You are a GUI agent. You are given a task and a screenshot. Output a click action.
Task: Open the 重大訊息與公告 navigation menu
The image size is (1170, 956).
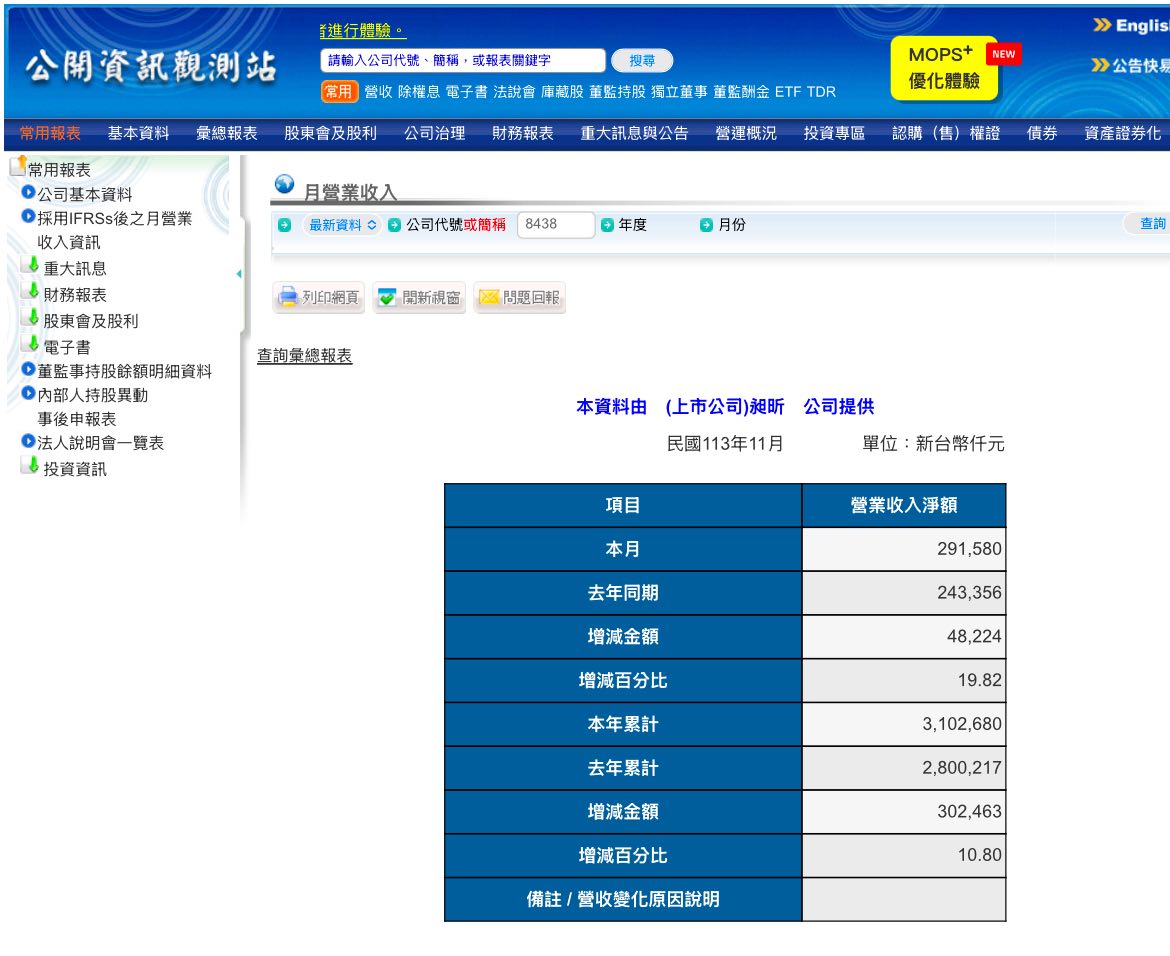tap(634, 133)
